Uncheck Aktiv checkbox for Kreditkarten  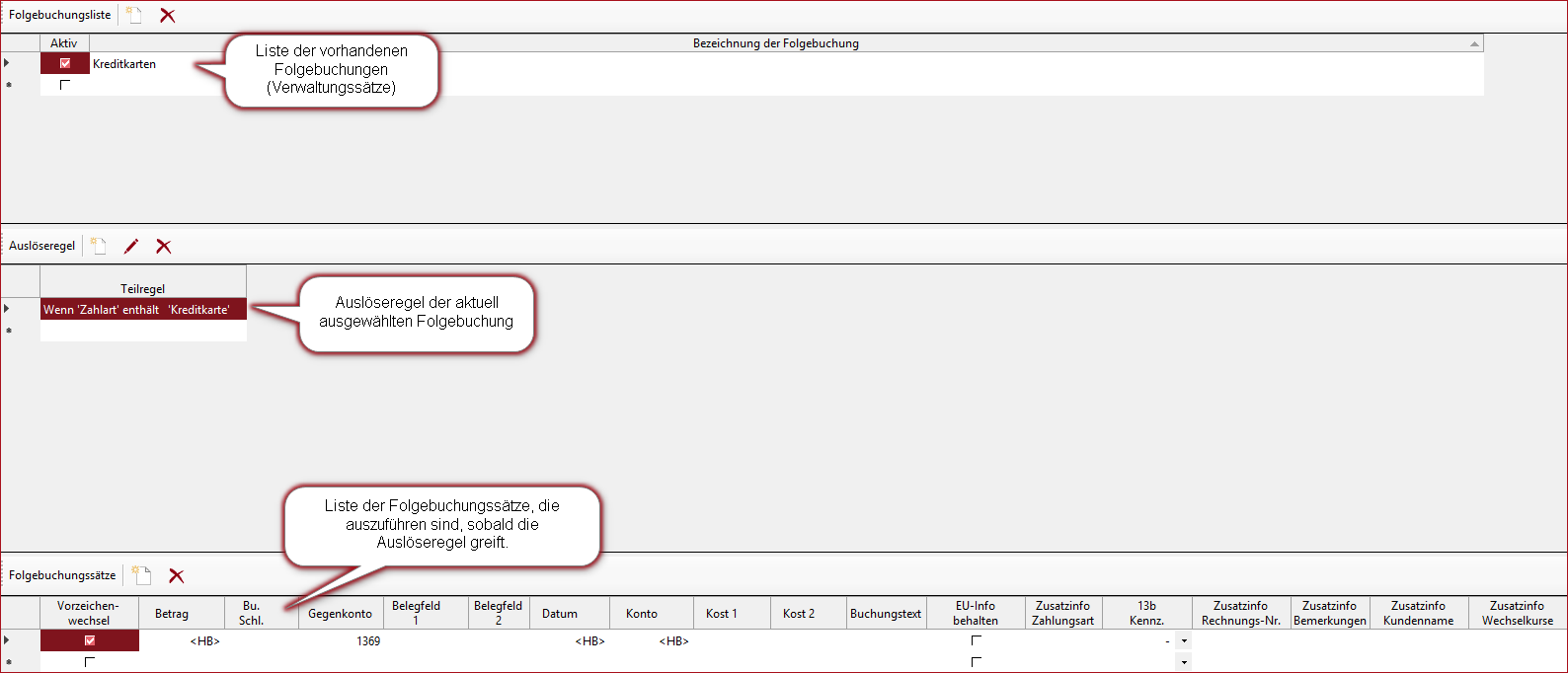coord(65,63)
